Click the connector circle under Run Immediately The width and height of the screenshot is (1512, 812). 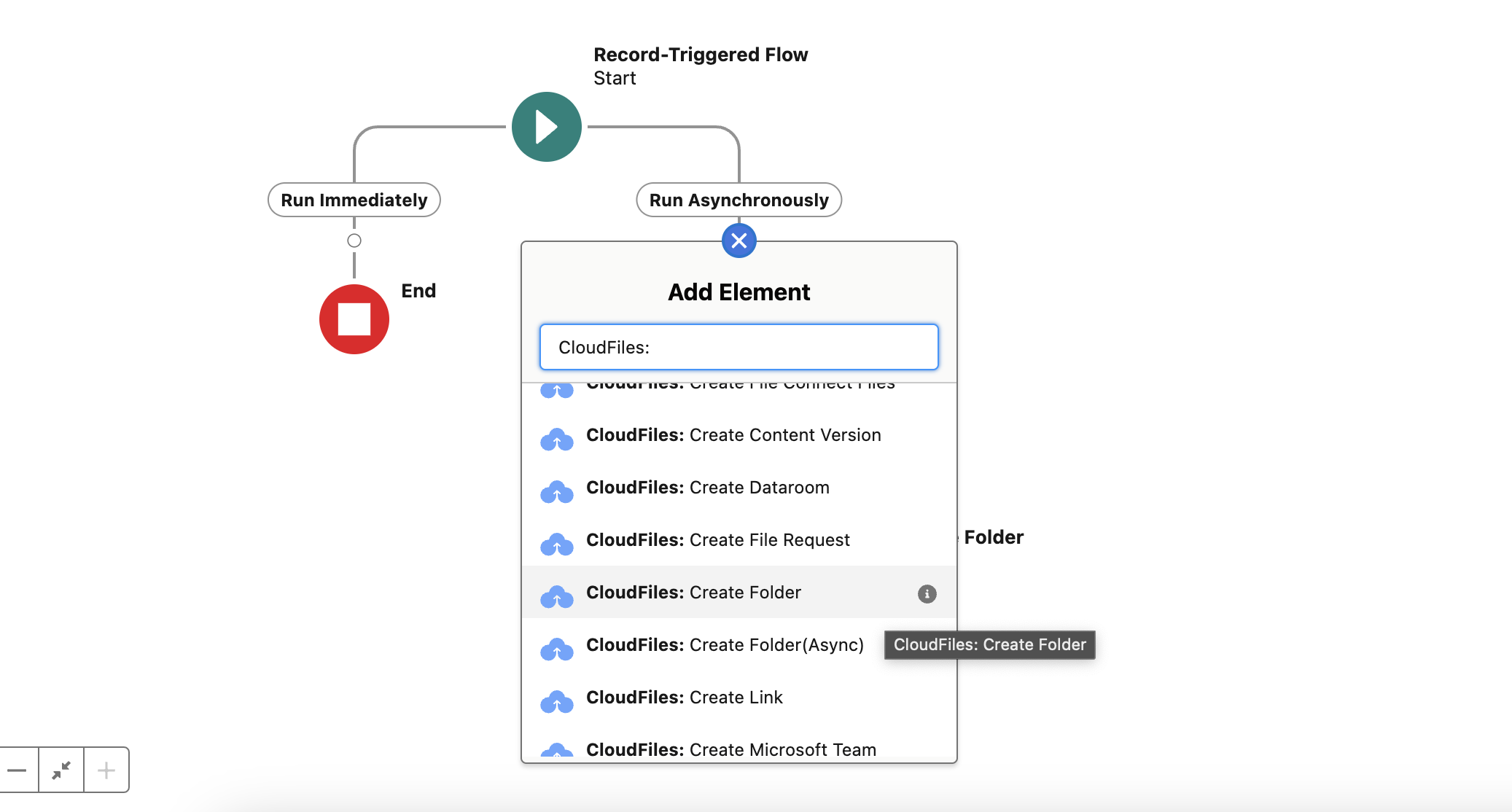354,241
